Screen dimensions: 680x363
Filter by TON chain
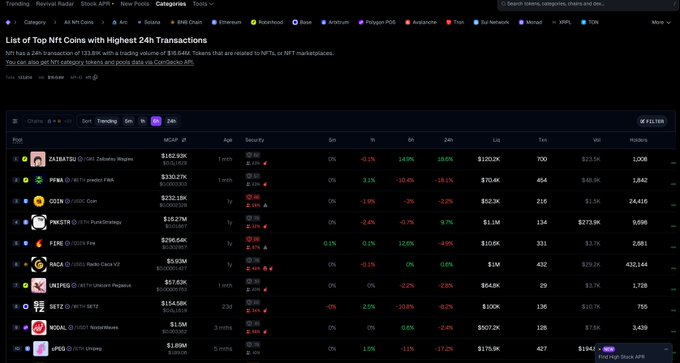pyautogui.click(x=590, y=22)
